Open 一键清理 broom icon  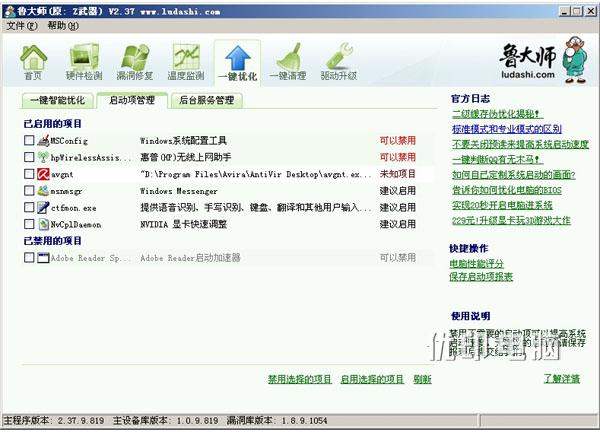(x=288, y=62)
